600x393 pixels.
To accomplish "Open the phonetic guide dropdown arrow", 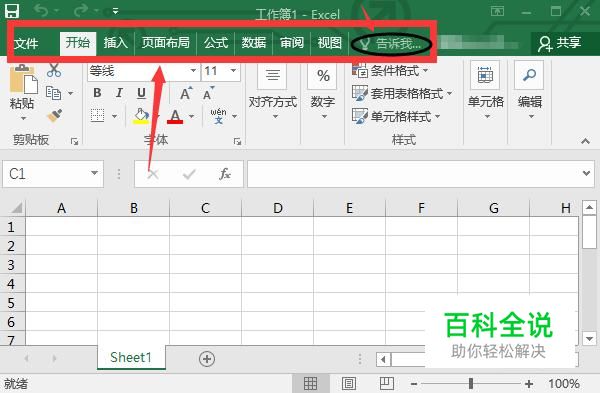I will click(235, 116).
